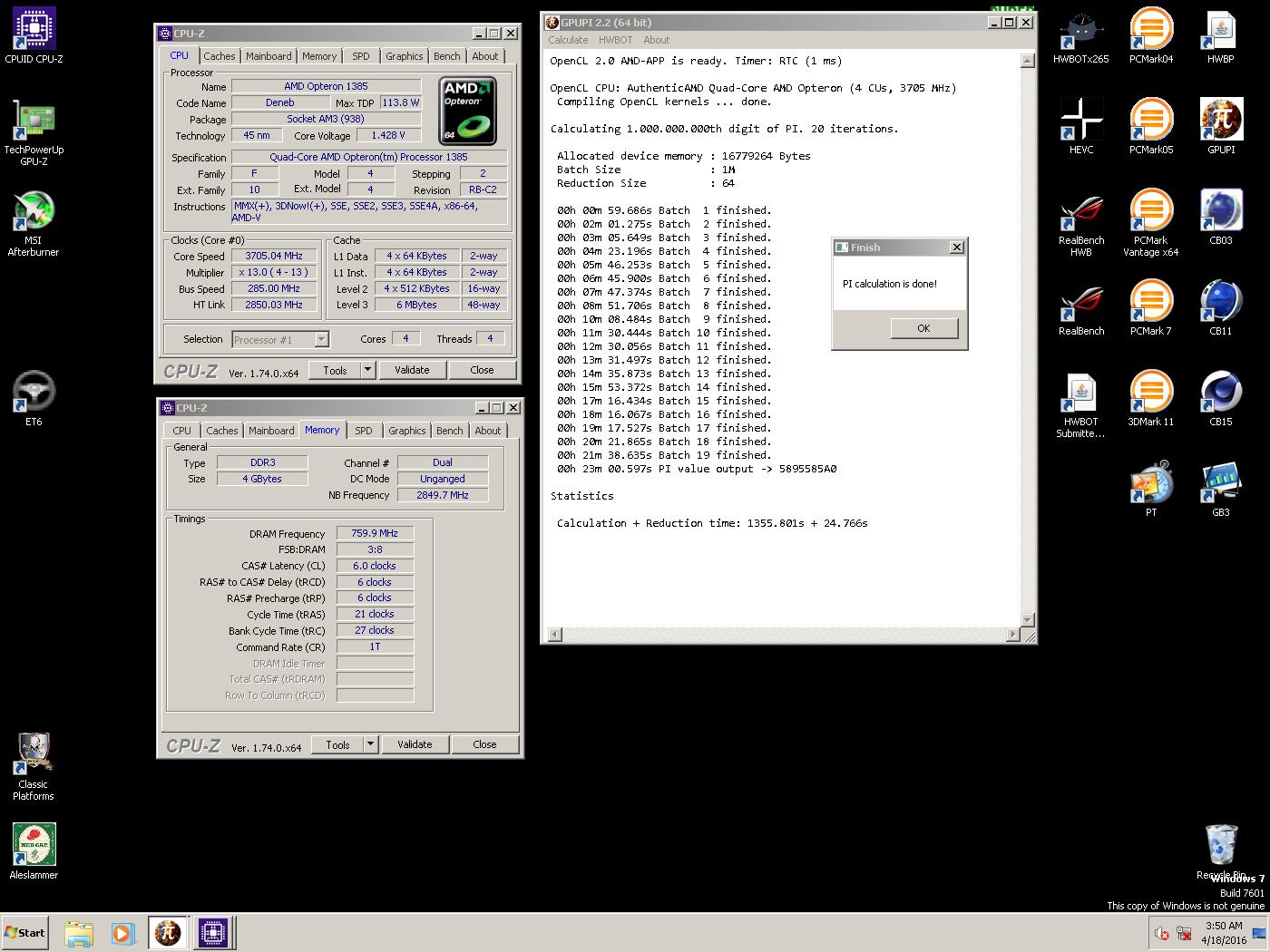Open Bench tab in top CPU-Z window
The width and height of the screenshot is (1270, 952).
(447, 56)
